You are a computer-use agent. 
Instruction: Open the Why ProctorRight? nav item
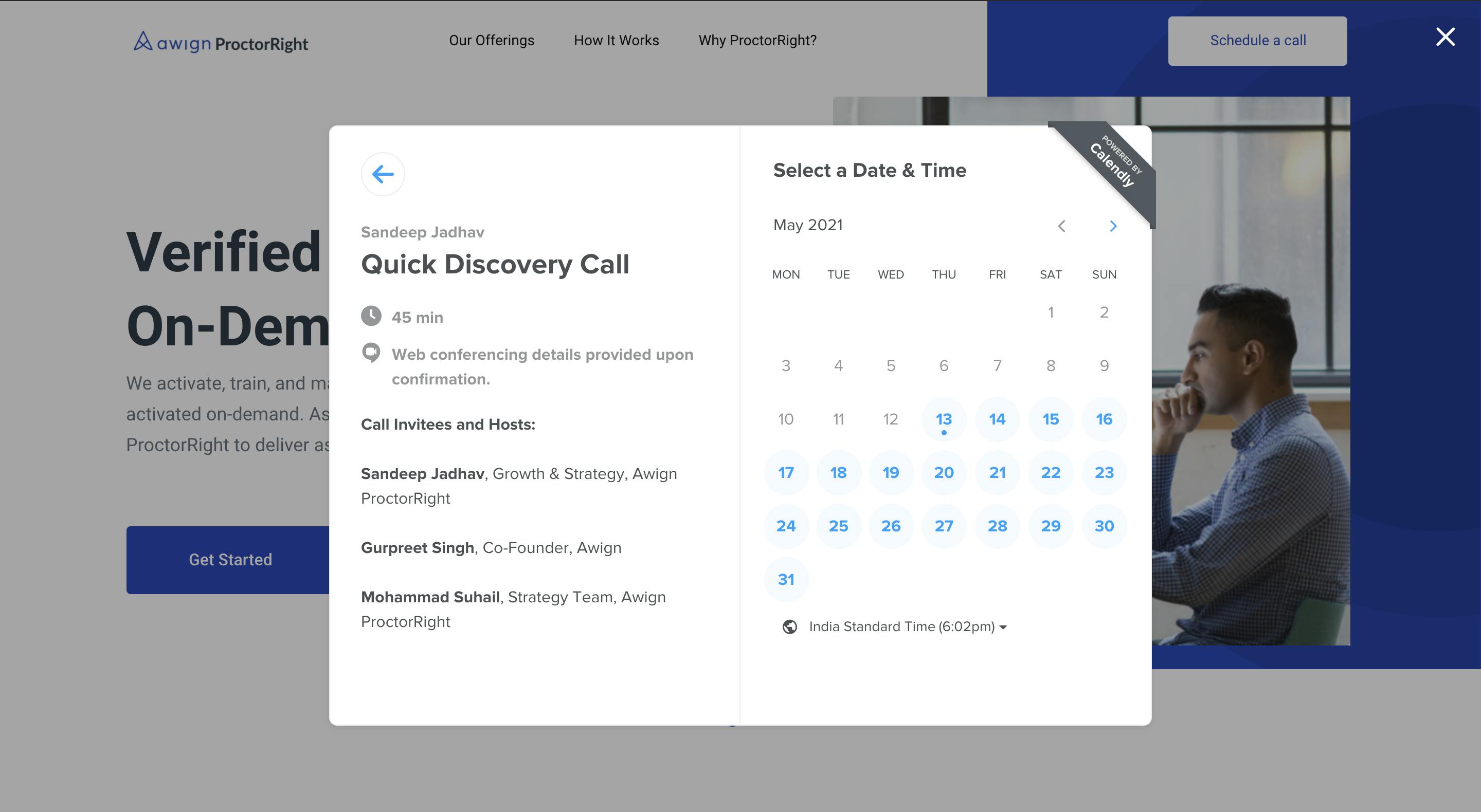point(757,40)
